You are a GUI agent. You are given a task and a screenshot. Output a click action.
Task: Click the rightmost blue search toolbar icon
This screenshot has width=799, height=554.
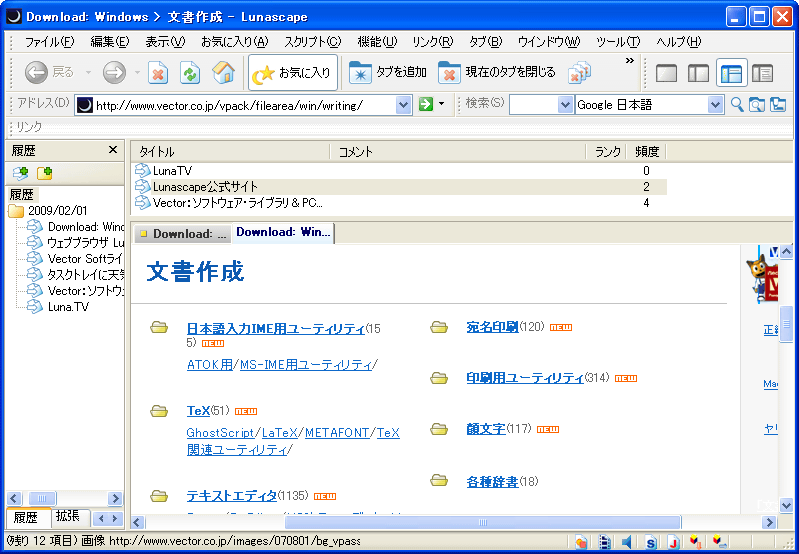pos(778,104)
